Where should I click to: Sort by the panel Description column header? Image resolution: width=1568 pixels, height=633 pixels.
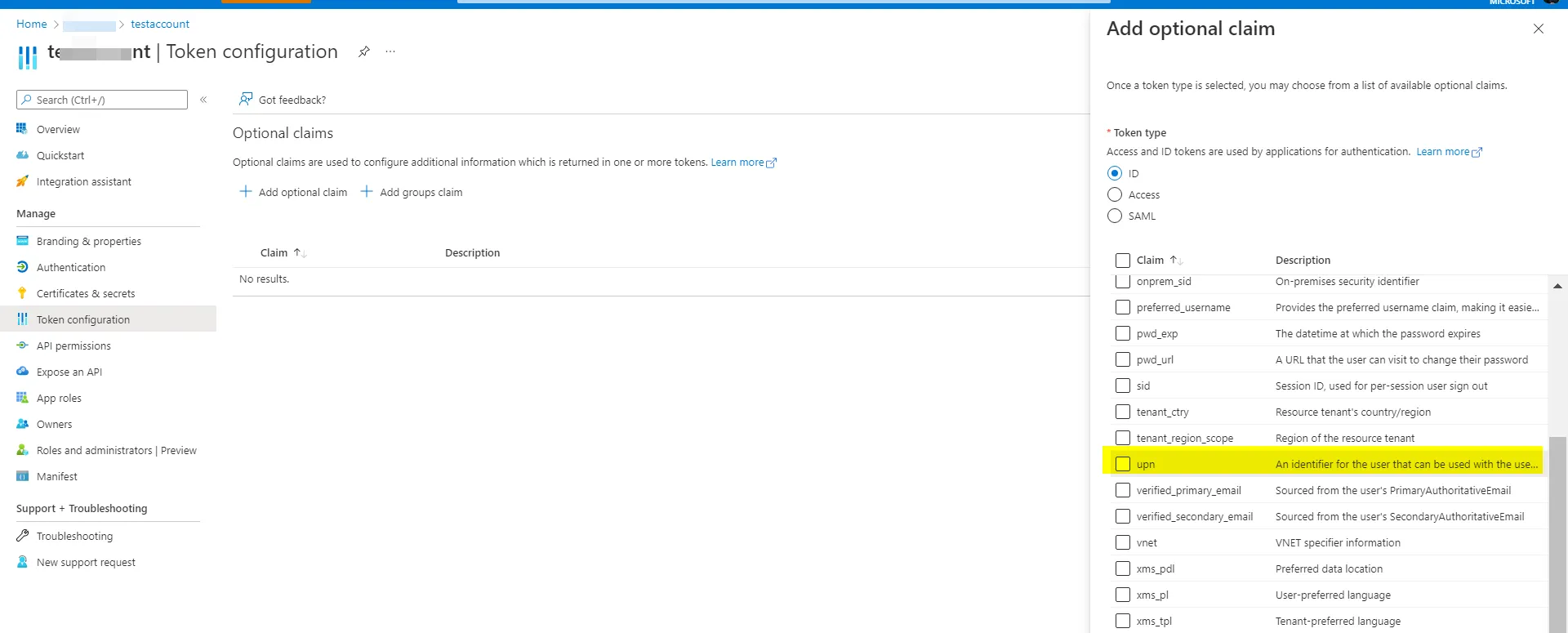[1303, 261]
